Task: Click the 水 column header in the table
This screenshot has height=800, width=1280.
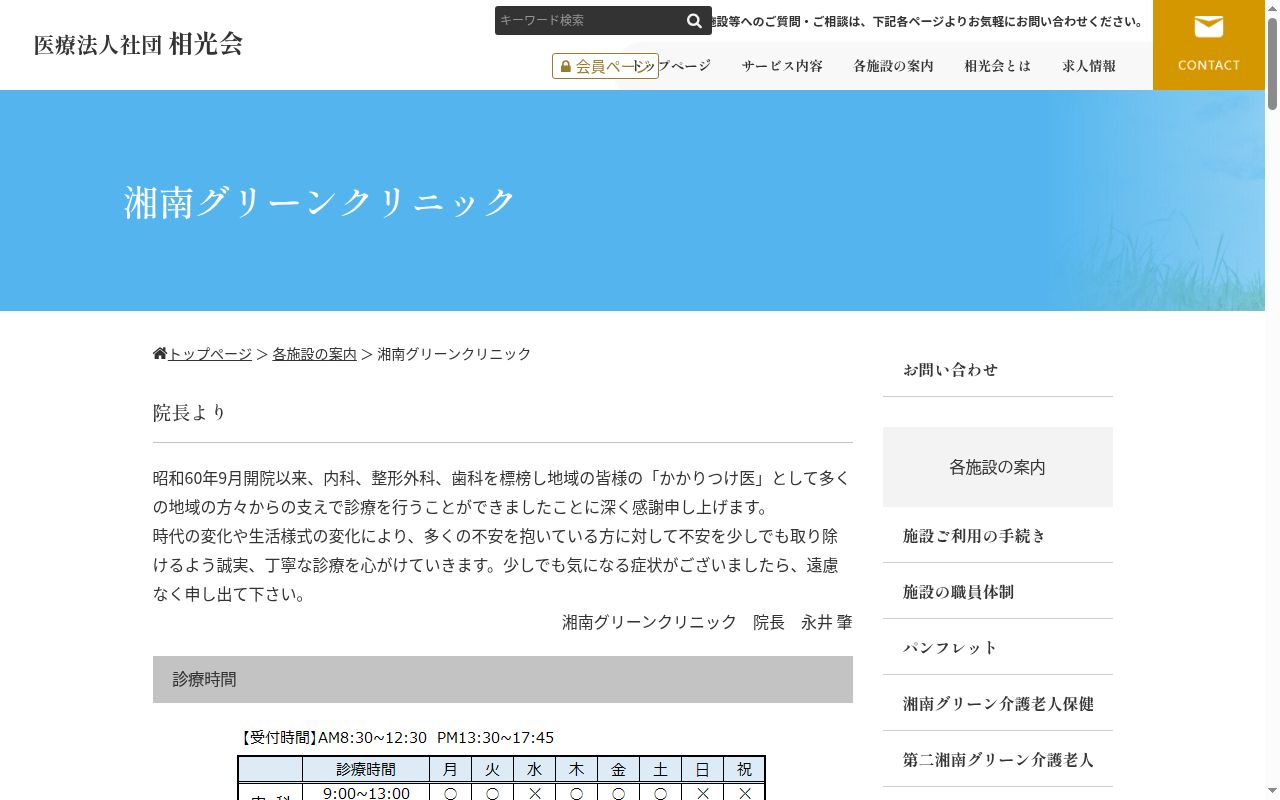Action: click(534, 769)
